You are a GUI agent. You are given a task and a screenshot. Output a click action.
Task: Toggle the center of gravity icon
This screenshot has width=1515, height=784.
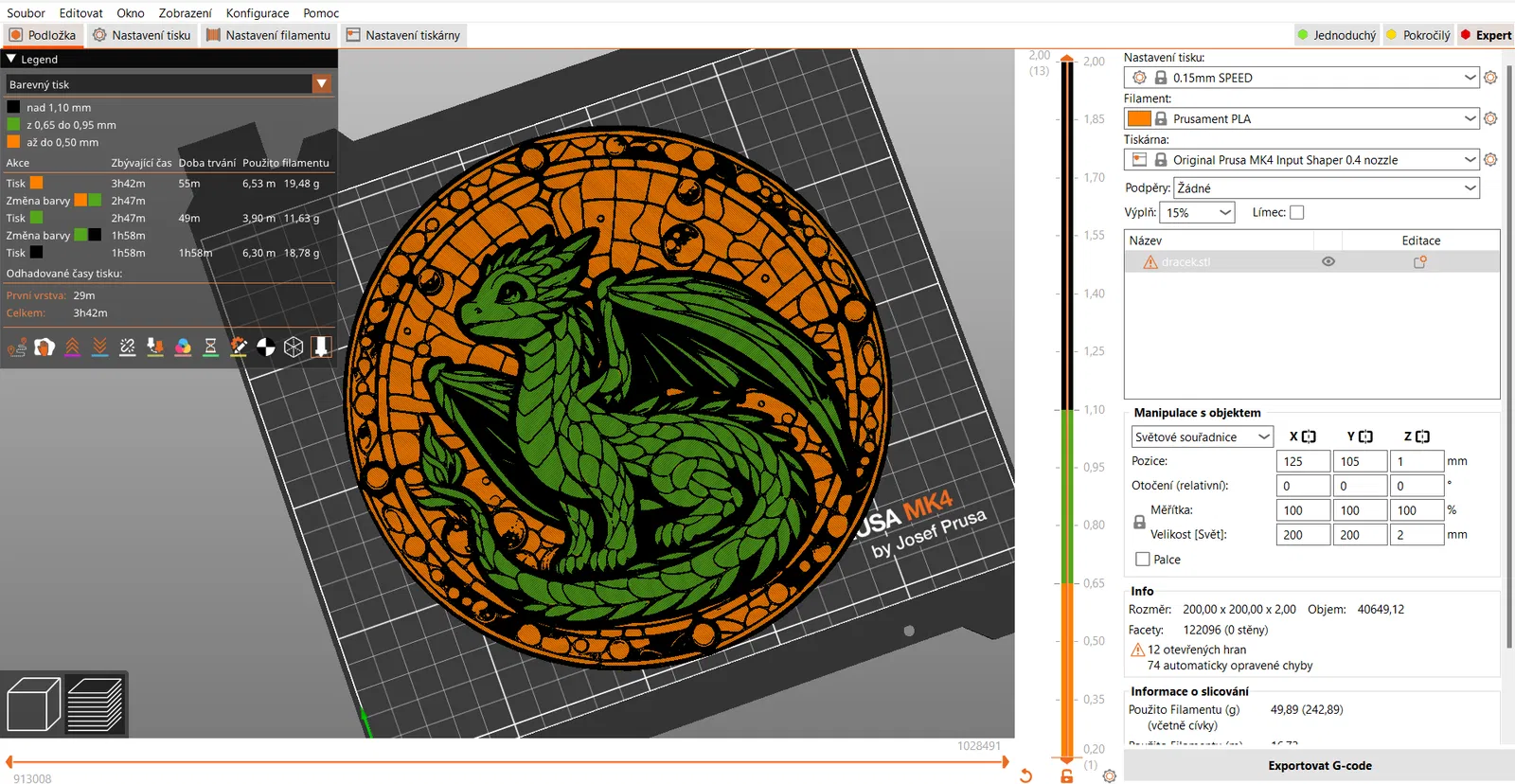(x=266, y=347)
